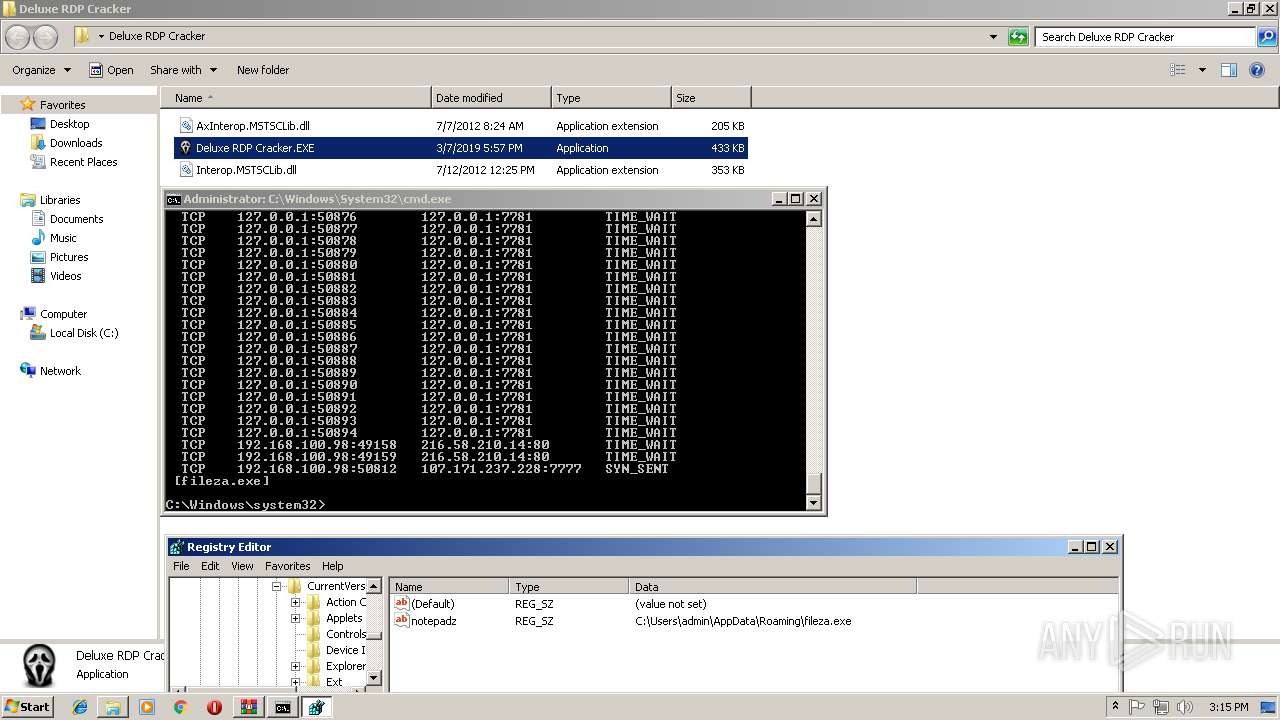
Task: Switch to cmd.exe taskbar button
Action: pyautogui.click(x=283, y=707)
